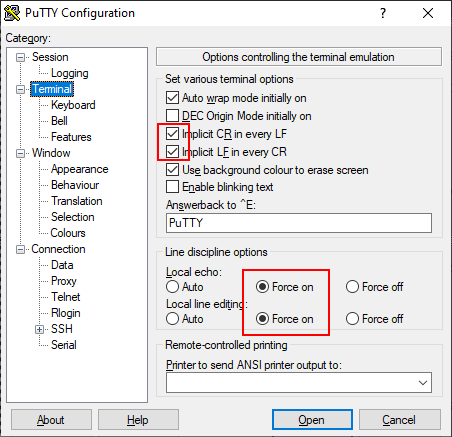Image resolution: width=452 pixels, height=437 pixels.
Task: Collapse the Window tree node
Action: point(21,153)
